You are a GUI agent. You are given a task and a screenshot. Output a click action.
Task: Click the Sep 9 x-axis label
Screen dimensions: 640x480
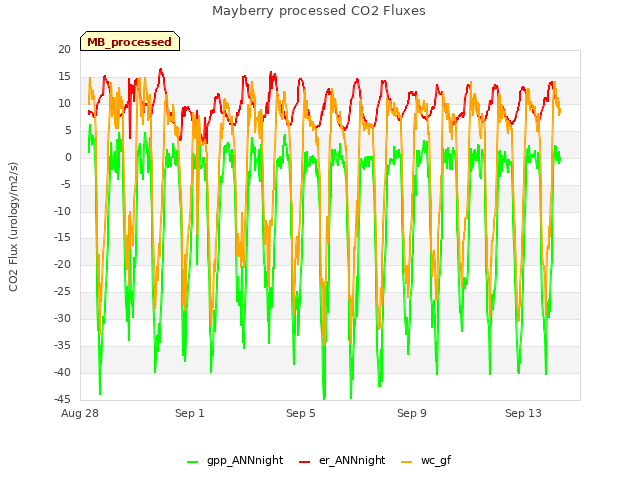click(x=412, y=413)
